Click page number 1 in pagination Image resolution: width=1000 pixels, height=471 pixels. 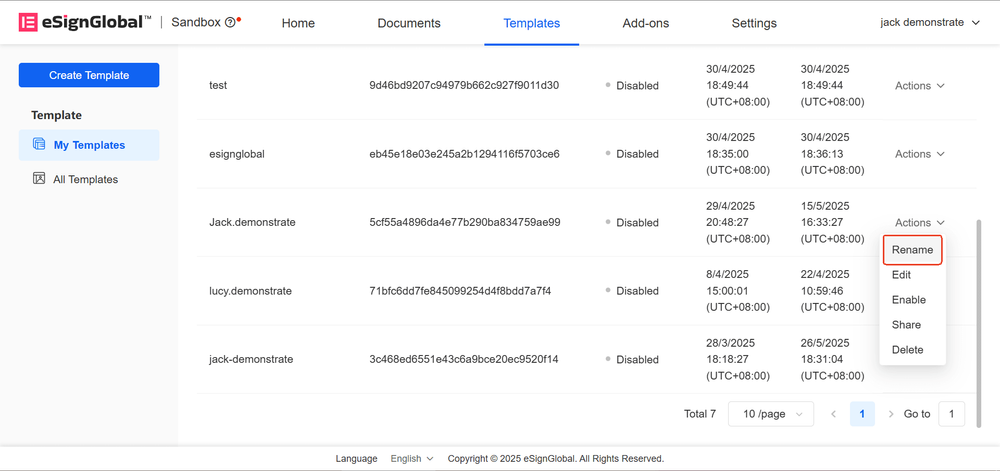point(862,414)
